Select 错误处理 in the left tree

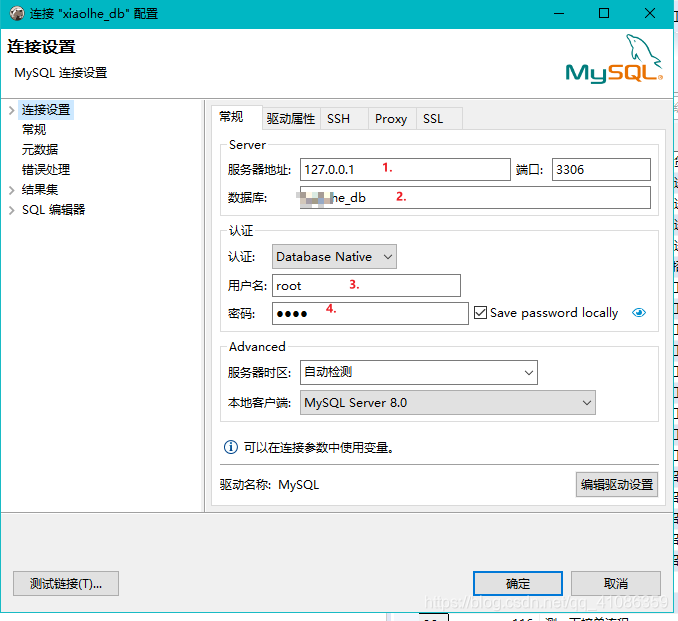[46, 170]
